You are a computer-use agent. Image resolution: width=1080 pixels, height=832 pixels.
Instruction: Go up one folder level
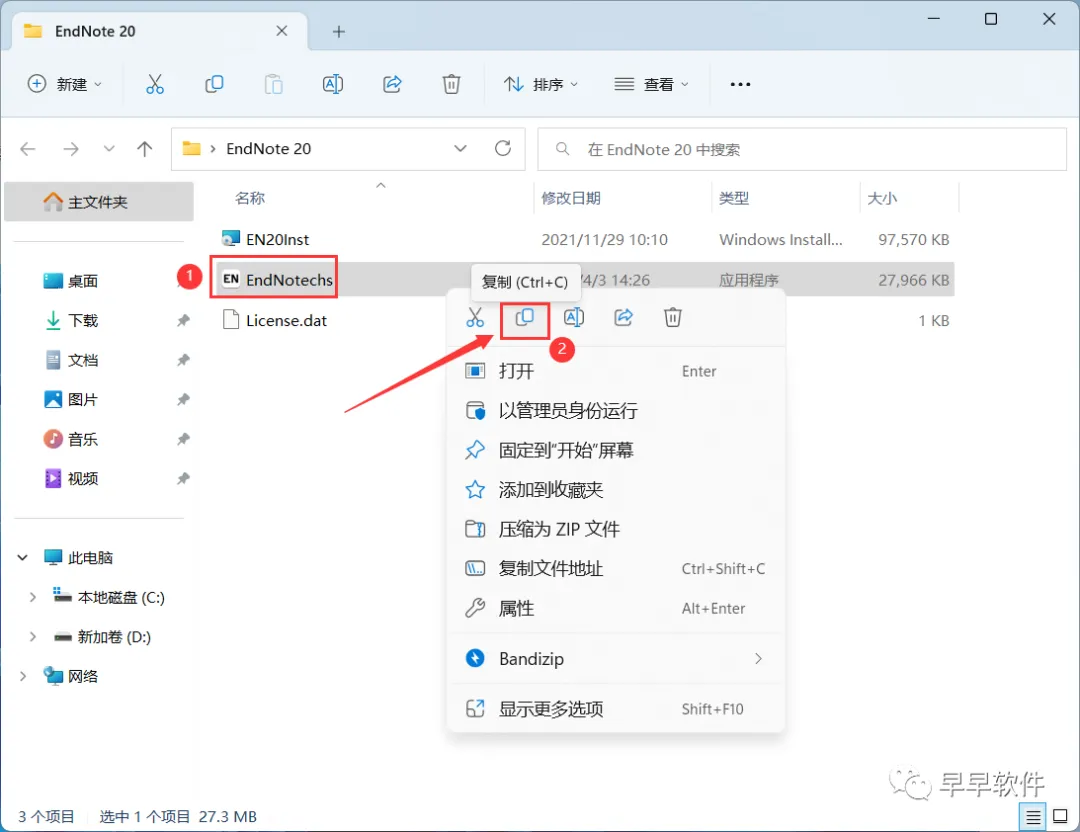(x=145, y=149)
